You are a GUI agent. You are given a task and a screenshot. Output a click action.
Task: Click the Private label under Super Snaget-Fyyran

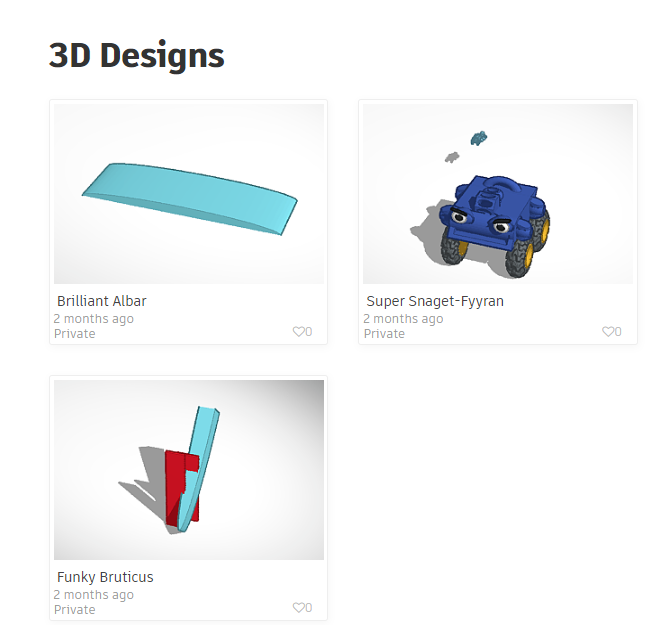pos(384,334)
